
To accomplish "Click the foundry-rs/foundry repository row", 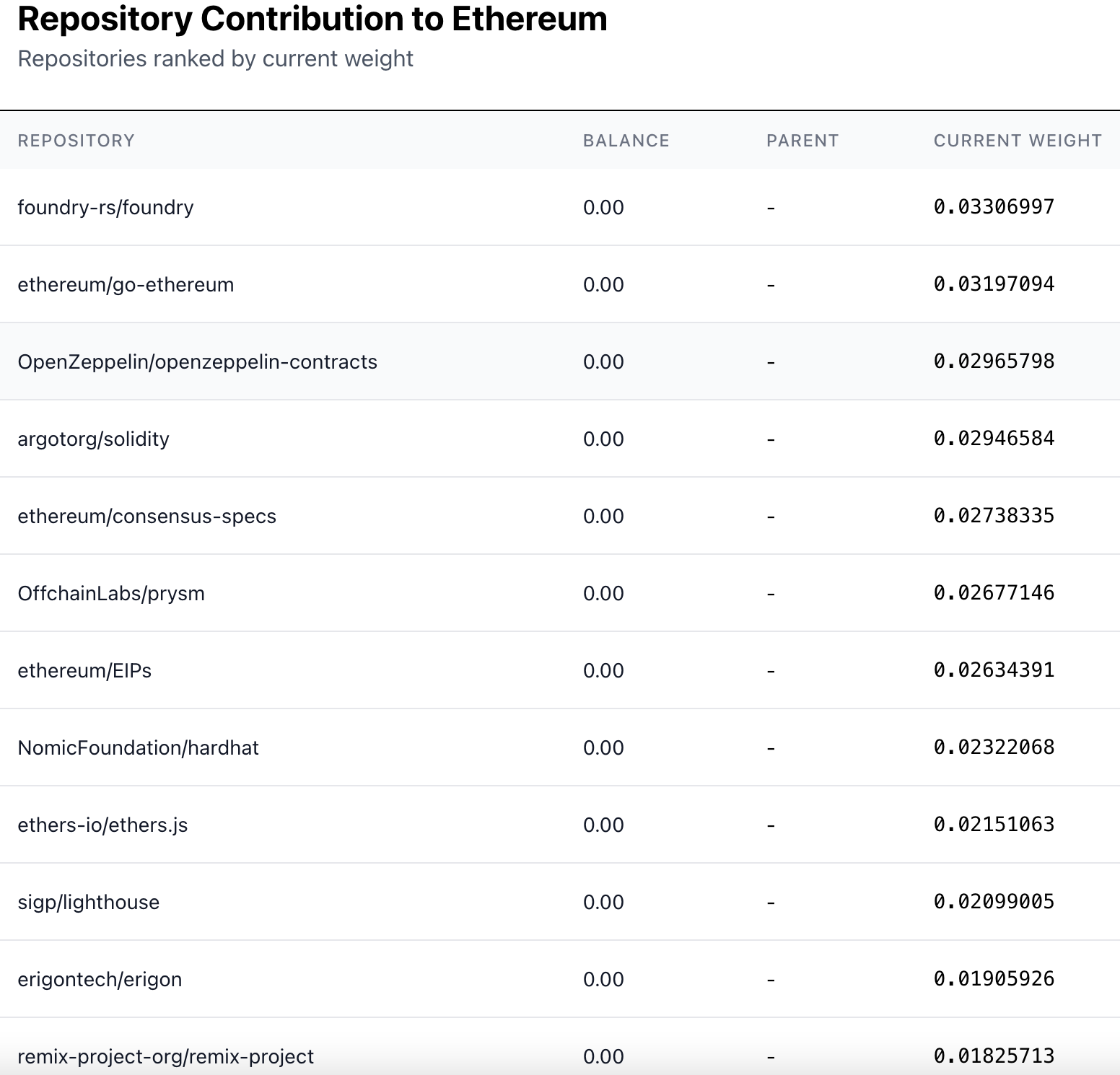I will click(x=105, y=208).
